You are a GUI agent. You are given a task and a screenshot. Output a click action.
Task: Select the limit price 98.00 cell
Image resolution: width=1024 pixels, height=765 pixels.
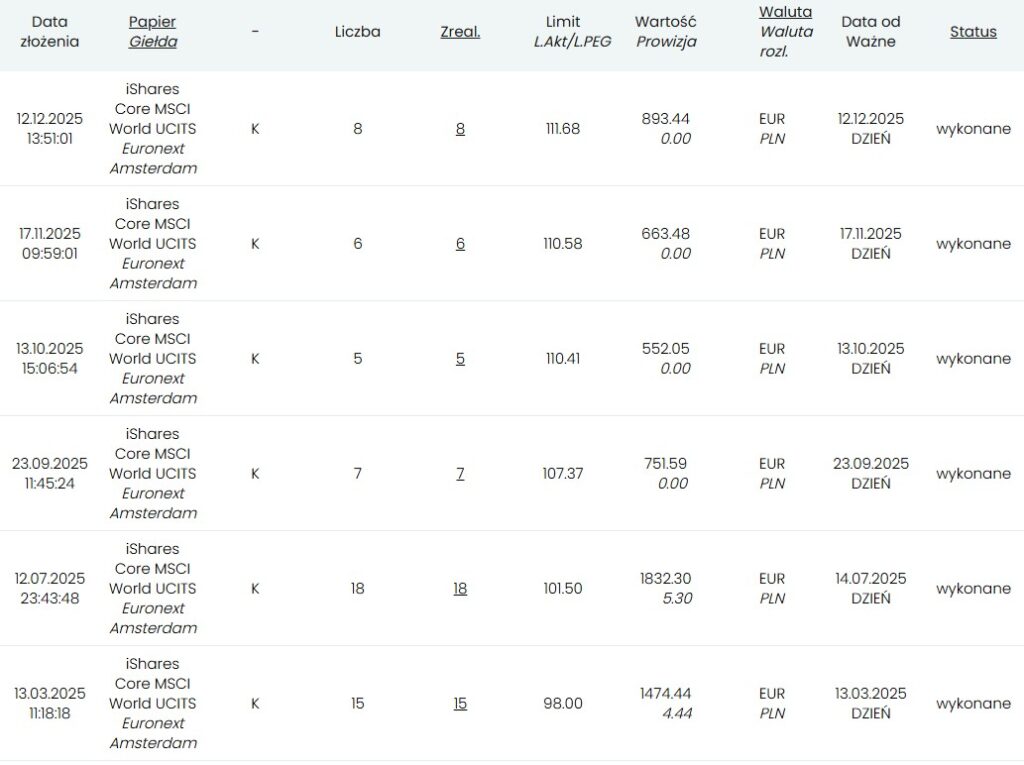pos(563,704)
